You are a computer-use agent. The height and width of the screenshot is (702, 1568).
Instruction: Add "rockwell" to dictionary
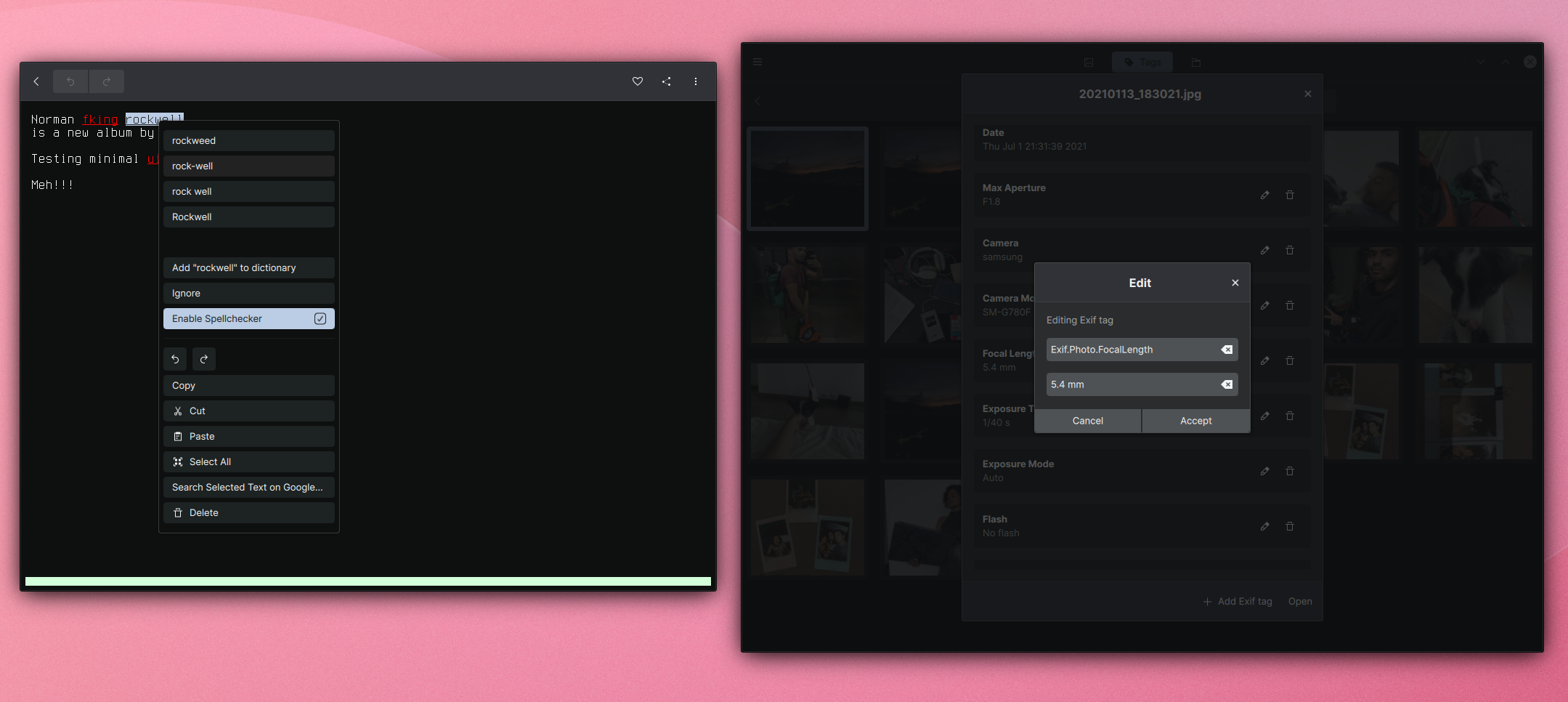coord(249,268)
